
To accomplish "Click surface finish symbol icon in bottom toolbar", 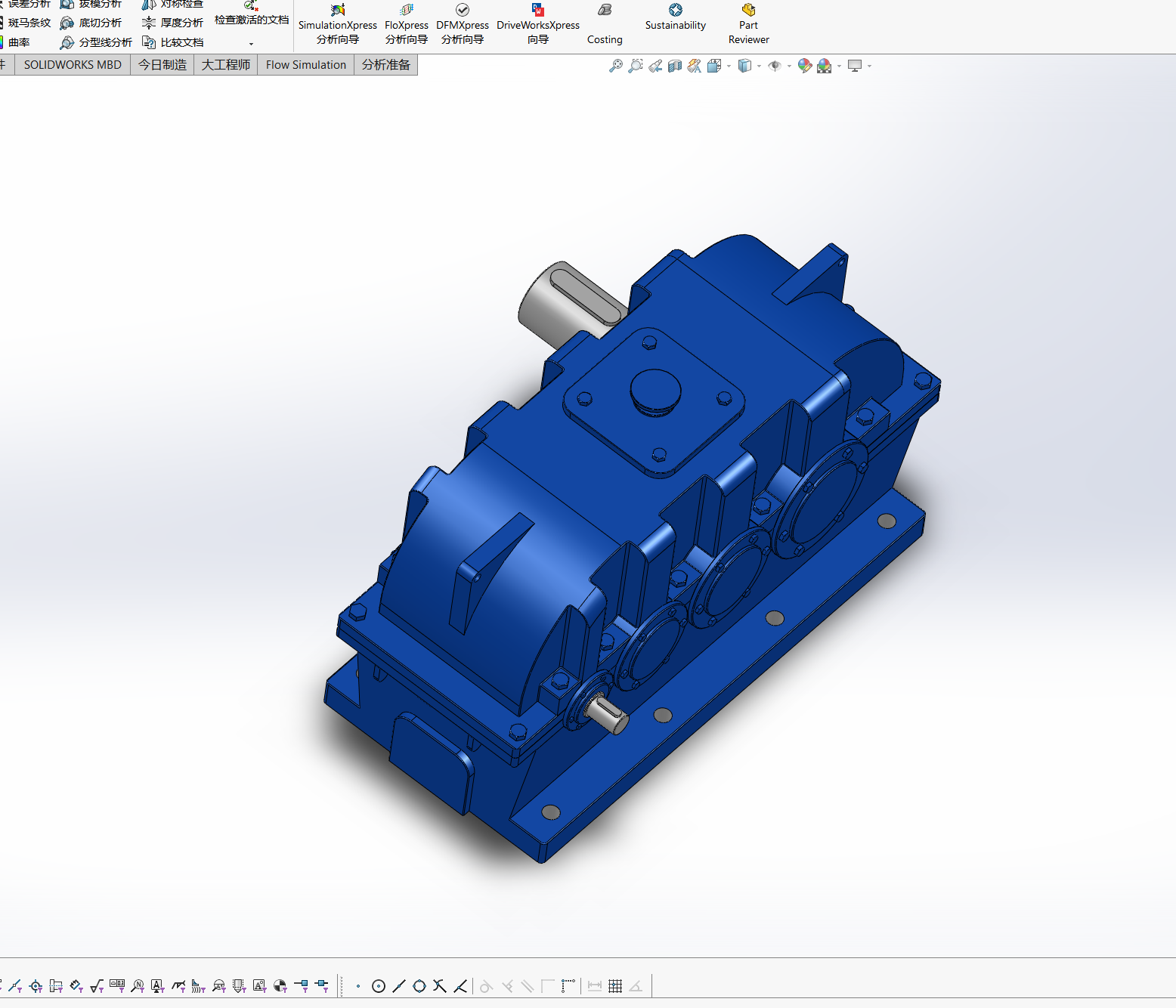I will click(97, 986).
